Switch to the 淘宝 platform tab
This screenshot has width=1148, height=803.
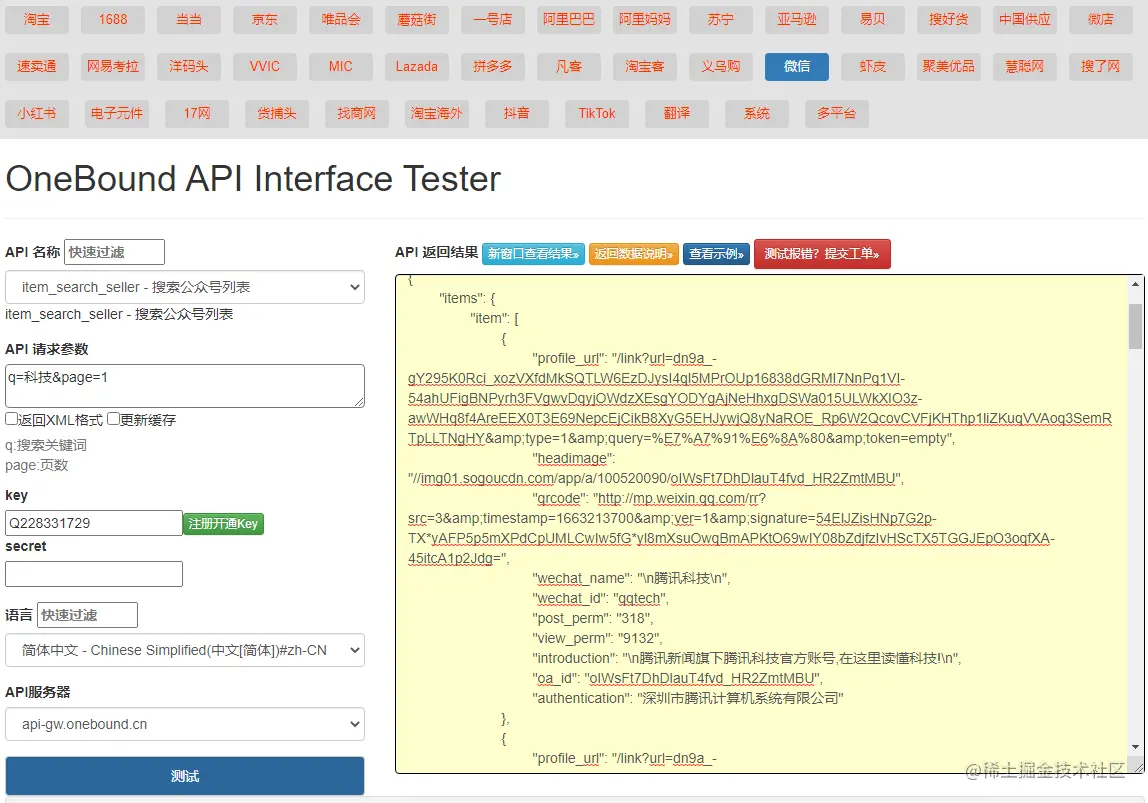(x=37, y=19)
